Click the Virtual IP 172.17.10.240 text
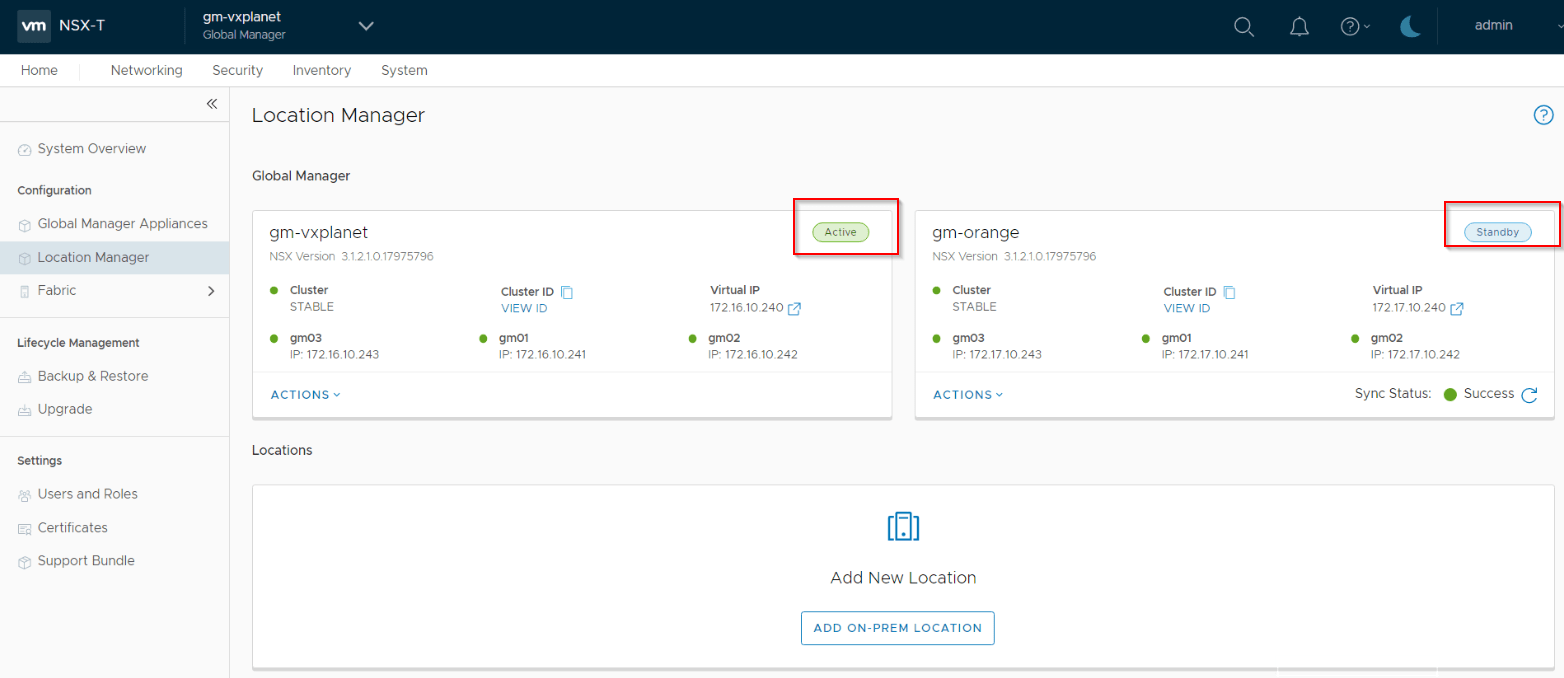Viewport: 1564px width, 678px height. point(1409,307)
